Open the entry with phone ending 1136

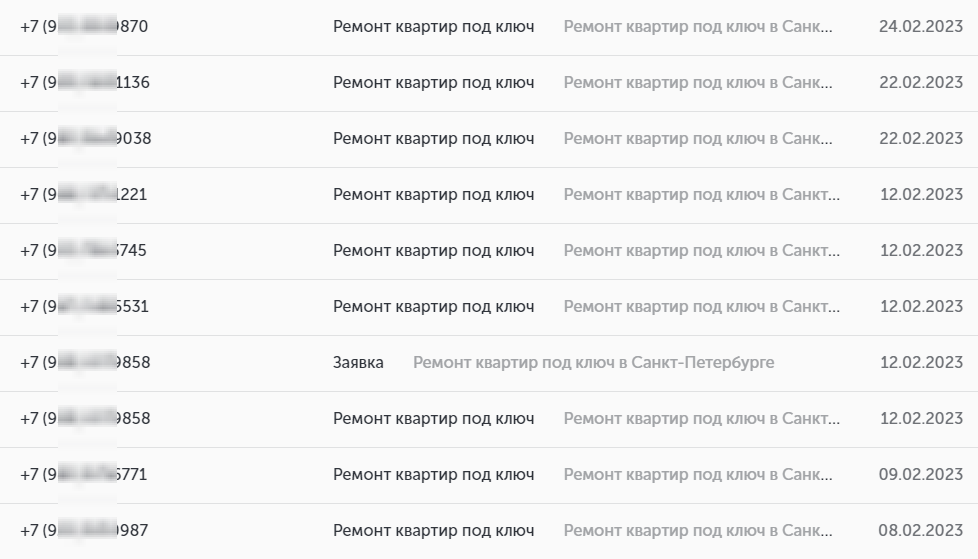click(x=85, y=83)
